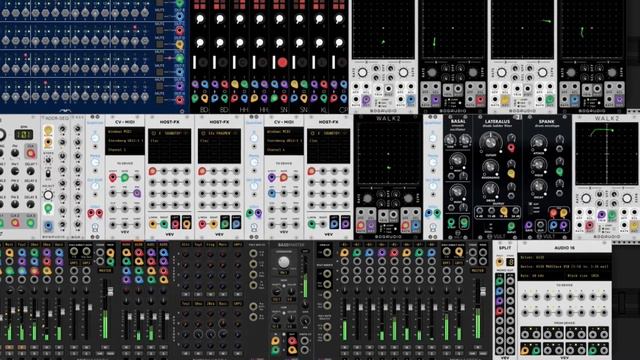Click the red -05- input jack on right mixer

tap(394, 253)
